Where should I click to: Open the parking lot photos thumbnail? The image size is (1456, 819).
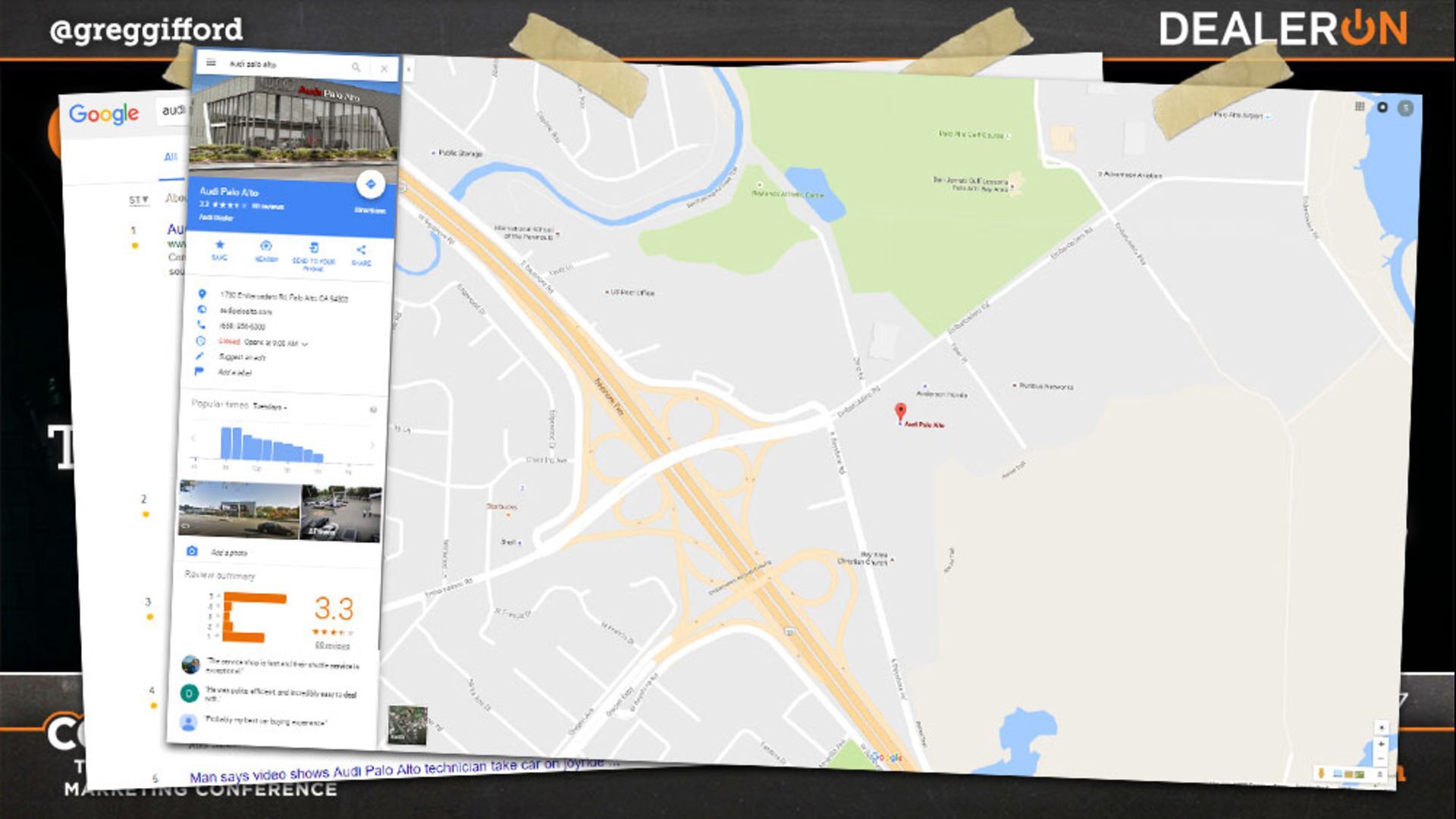(x=341, y=514)
